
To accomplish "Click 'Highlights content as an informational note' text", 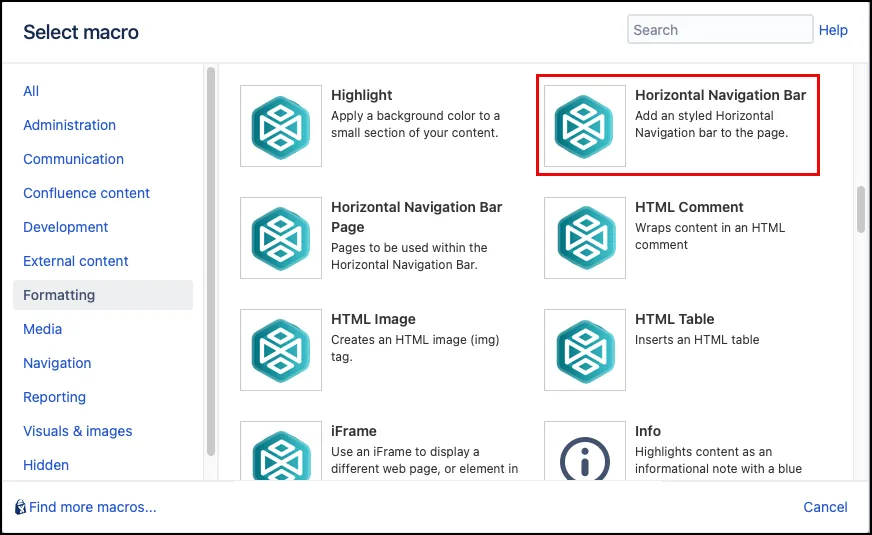I will point(719,460).
